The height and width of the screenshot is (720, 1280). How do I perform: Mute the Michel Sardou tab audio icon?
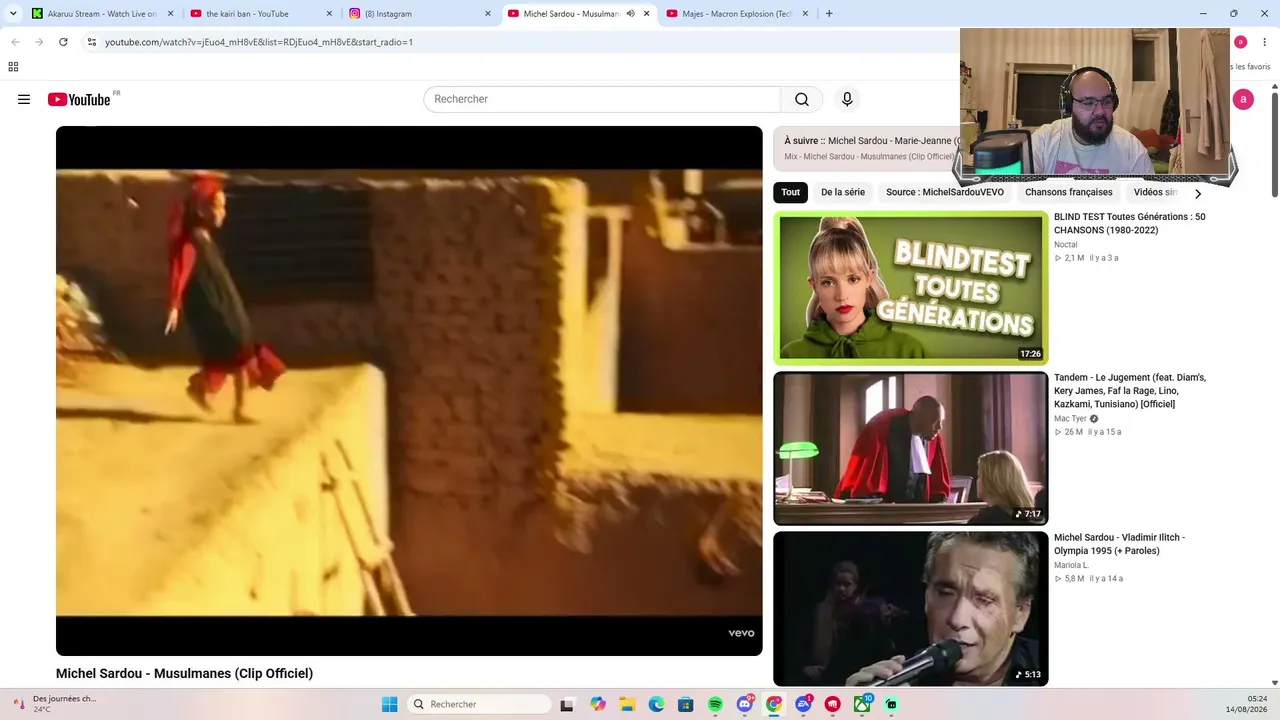click(631, 14)
